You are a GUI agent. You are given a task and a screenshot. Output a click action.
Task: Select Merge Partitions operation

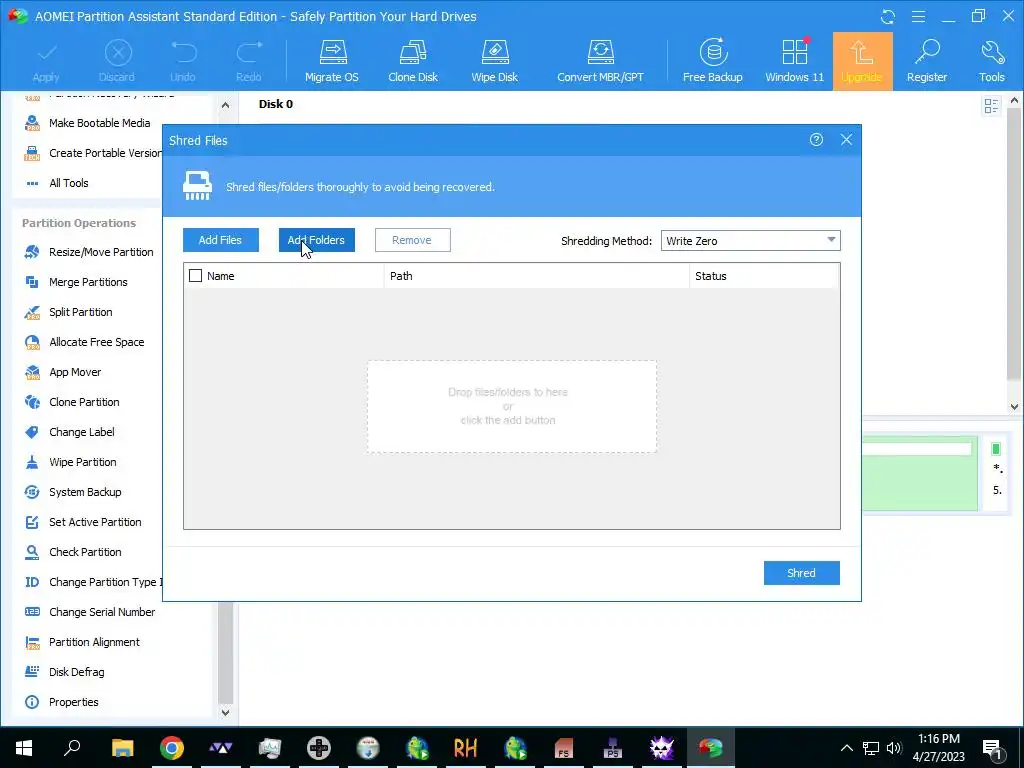[x=76, y=282]
